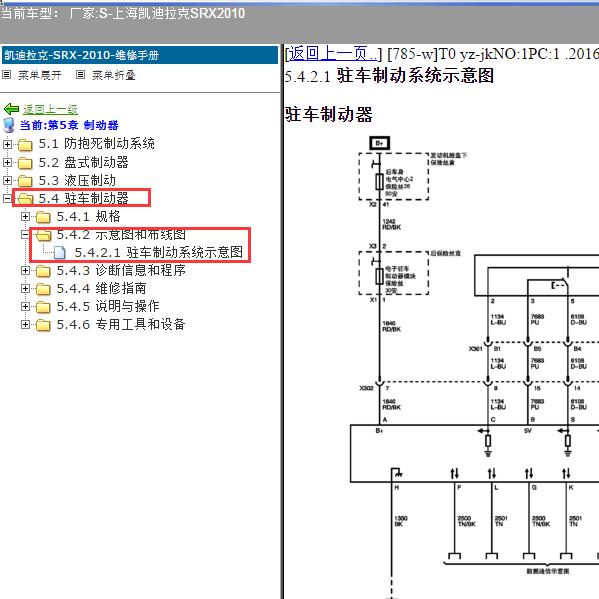This screenshot has height=599, width=599.
Task: Expand the 5.3 液压制动 node
Action: tap(7, 180)
